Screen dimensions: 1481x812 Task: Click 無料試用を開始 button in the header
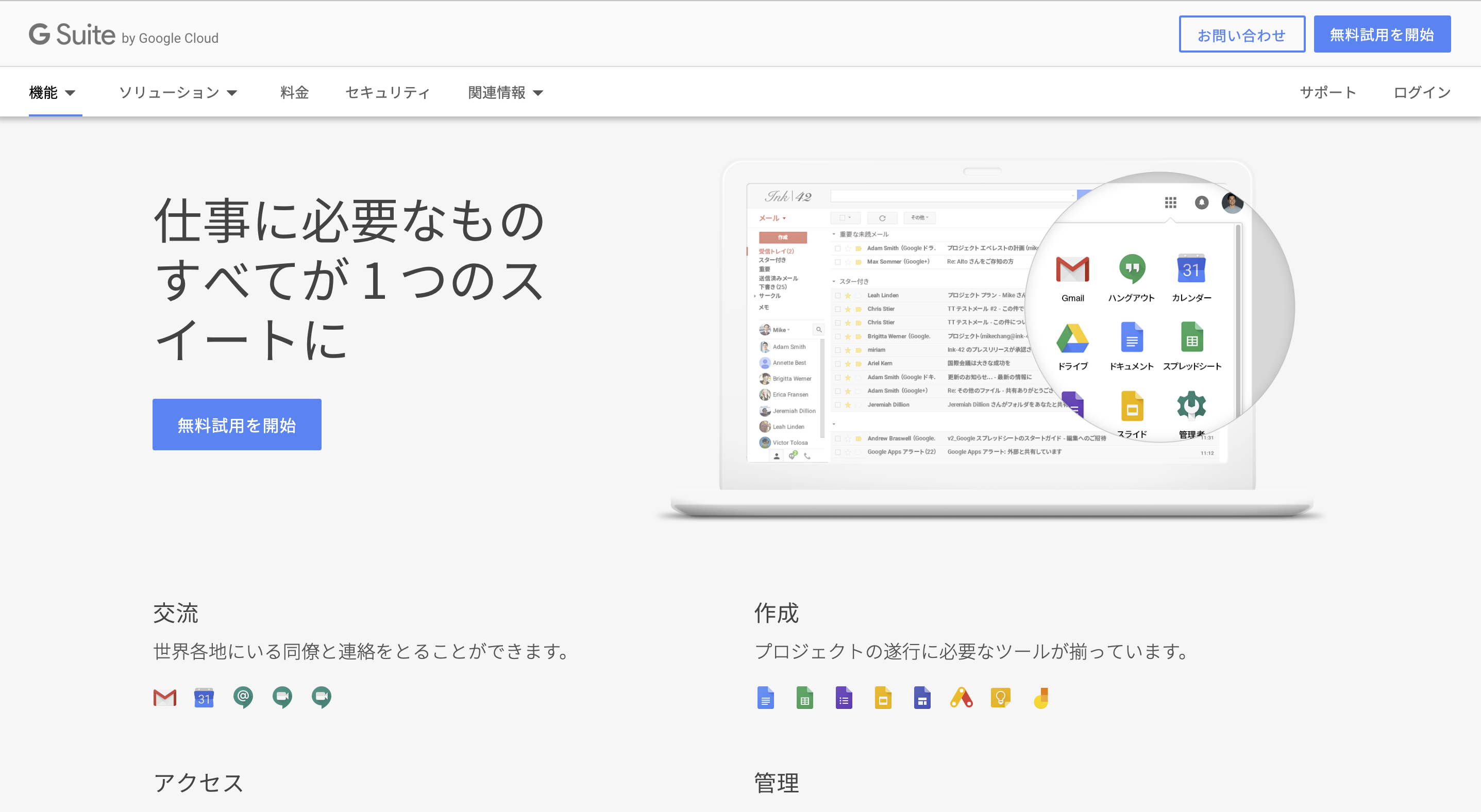coord(1382,35)
